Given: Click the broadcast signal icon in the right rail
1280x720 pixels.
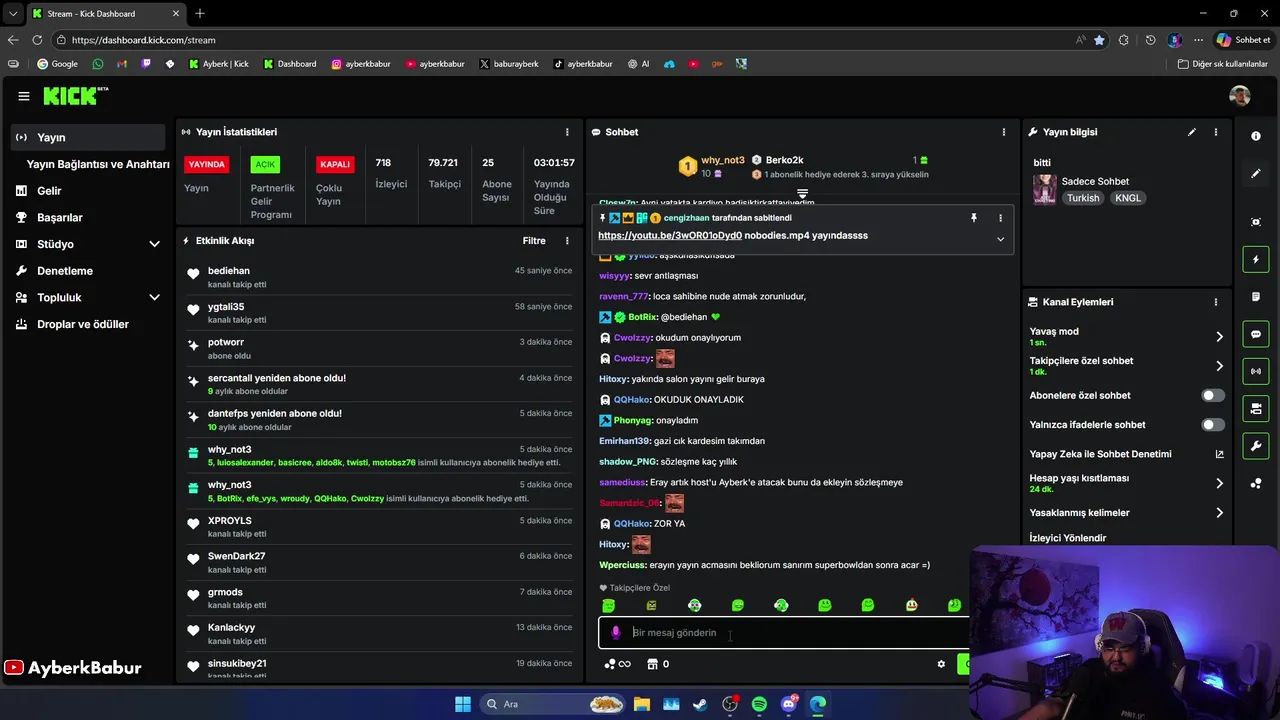Looking at the screenshot, I should [1256, 371].
